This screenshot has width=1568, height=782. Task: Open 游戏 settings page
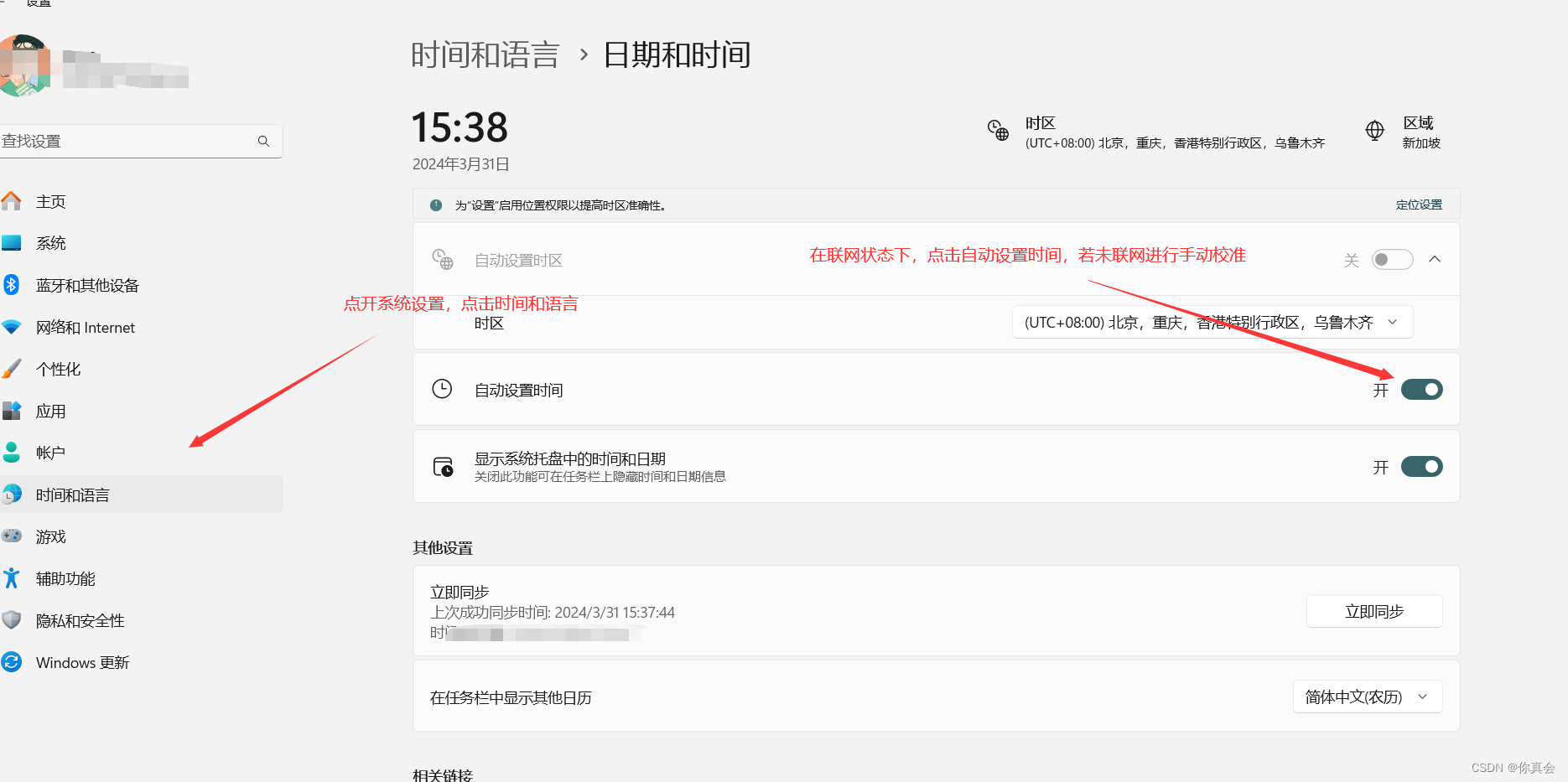point(141,536)
